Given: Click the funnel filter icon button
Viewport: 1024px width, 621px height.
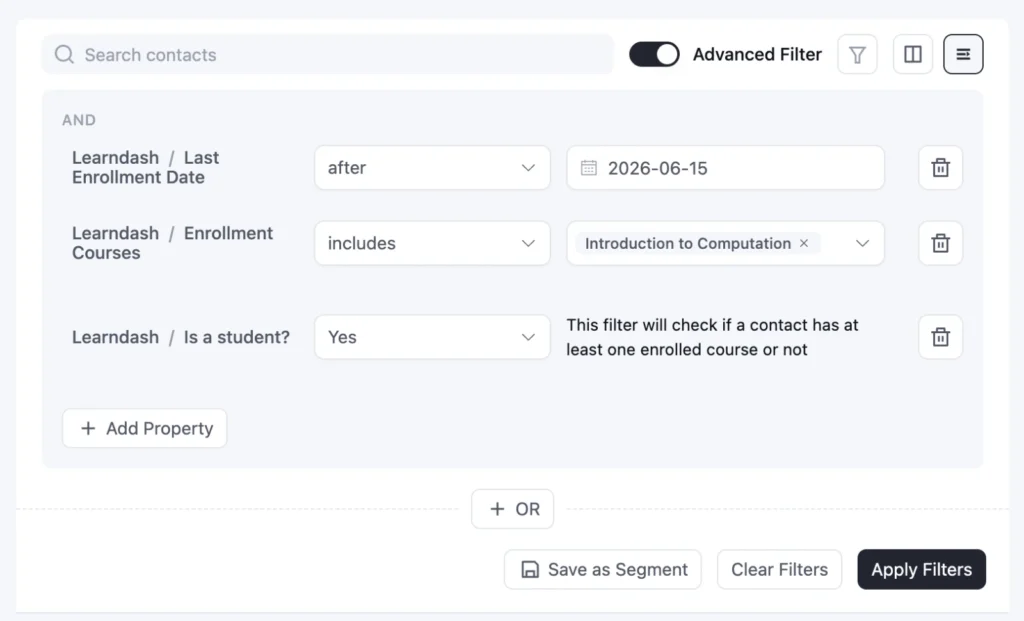Looking at the screenshot, I should pos(857,54).
